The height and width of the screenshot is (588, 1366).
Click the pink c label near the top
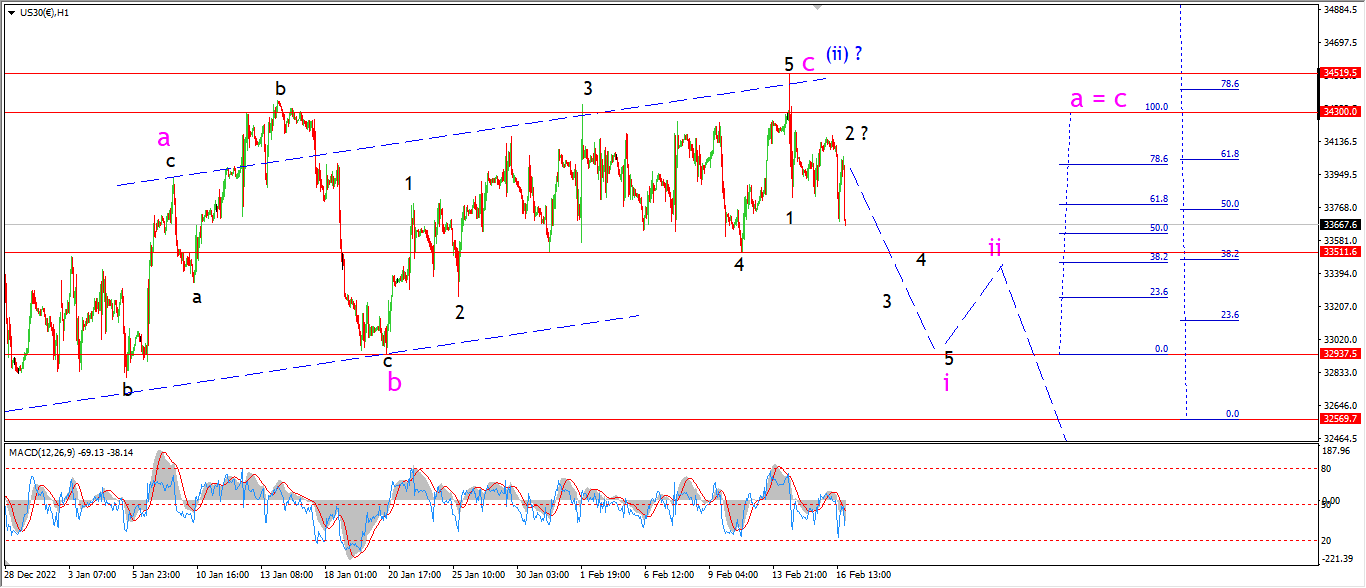[x=808, y=62]
